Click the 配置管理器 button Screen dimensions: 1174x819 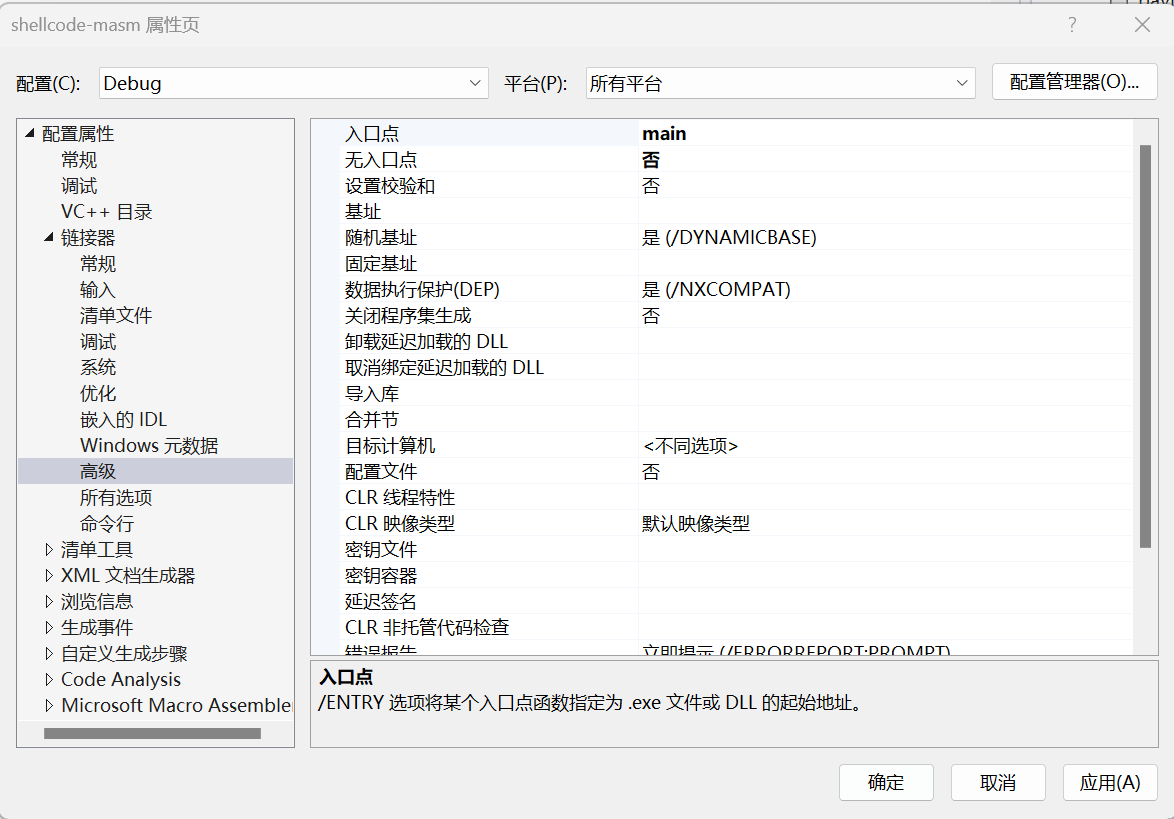[x=1074, y=82]
